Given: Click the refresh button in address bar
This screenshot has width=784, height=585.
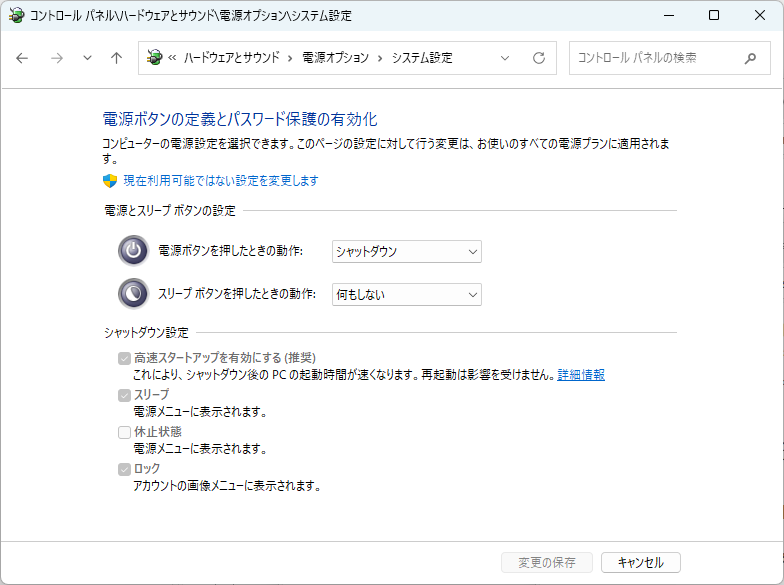Looking at the screenshot, I should click(x=539, y=58).
